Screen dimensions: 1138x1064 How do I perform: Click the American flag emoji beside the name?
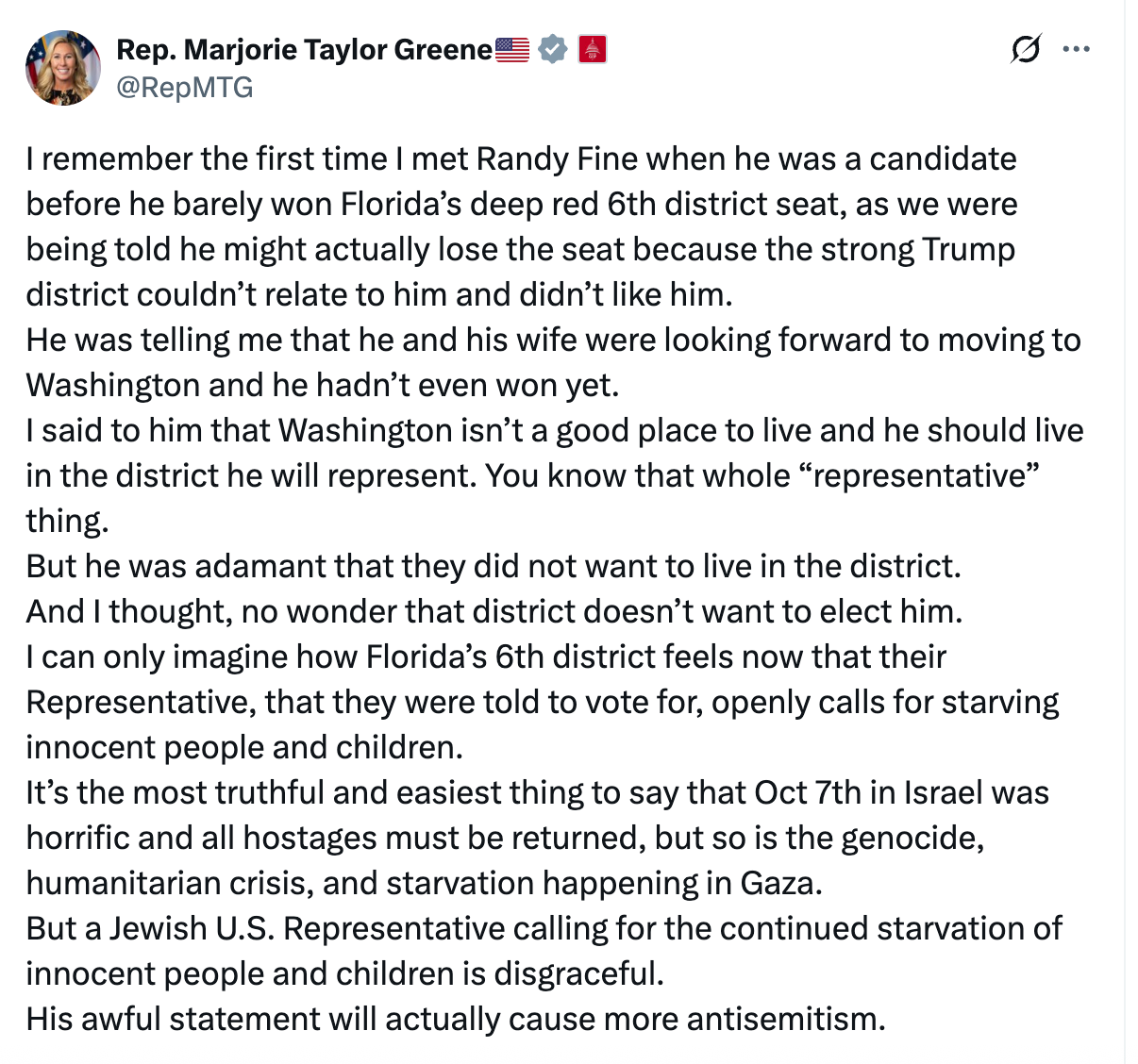coord(512,49)
